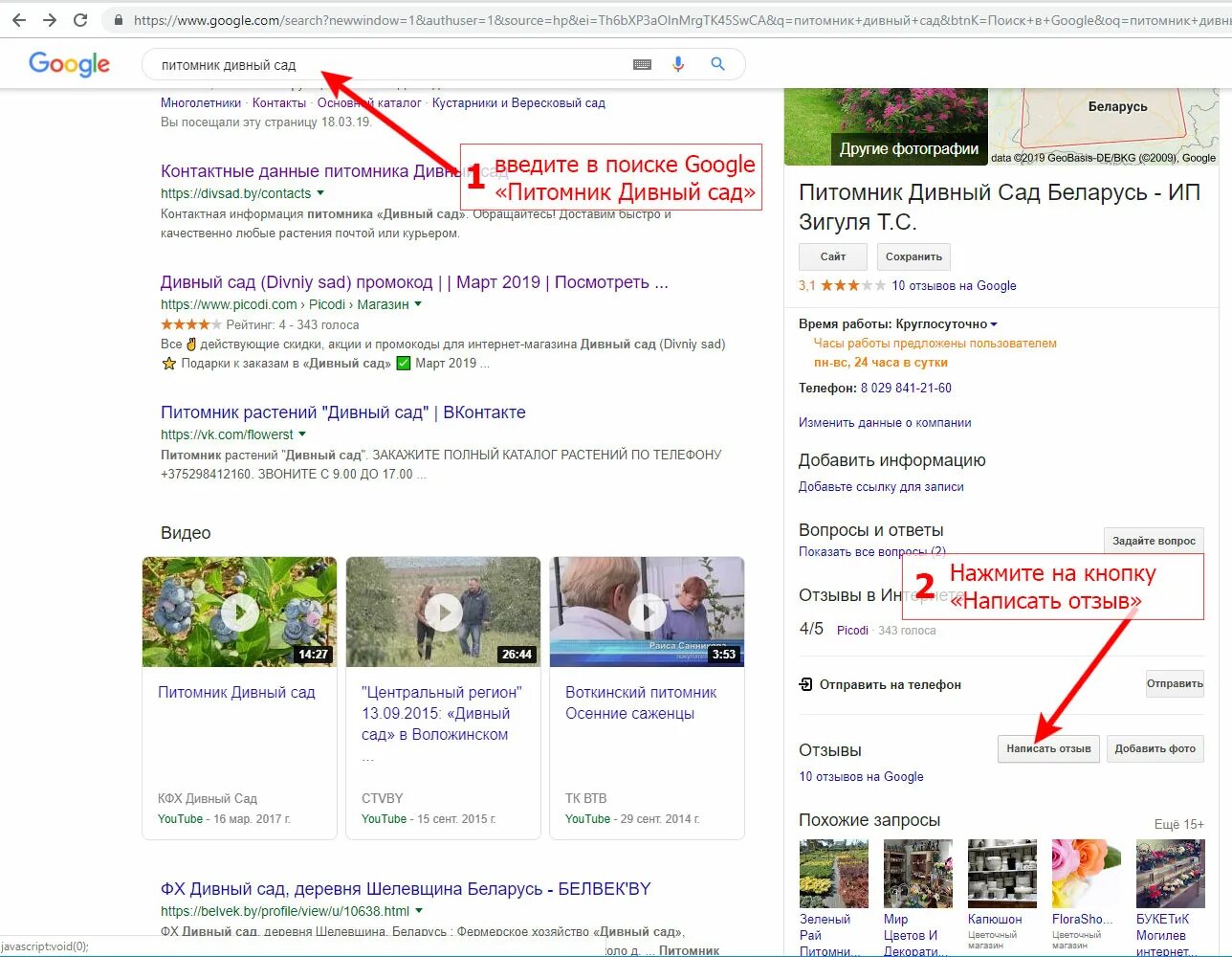
Task: Open Капюшон similar place thumbnail
Action: (1002, 874)
